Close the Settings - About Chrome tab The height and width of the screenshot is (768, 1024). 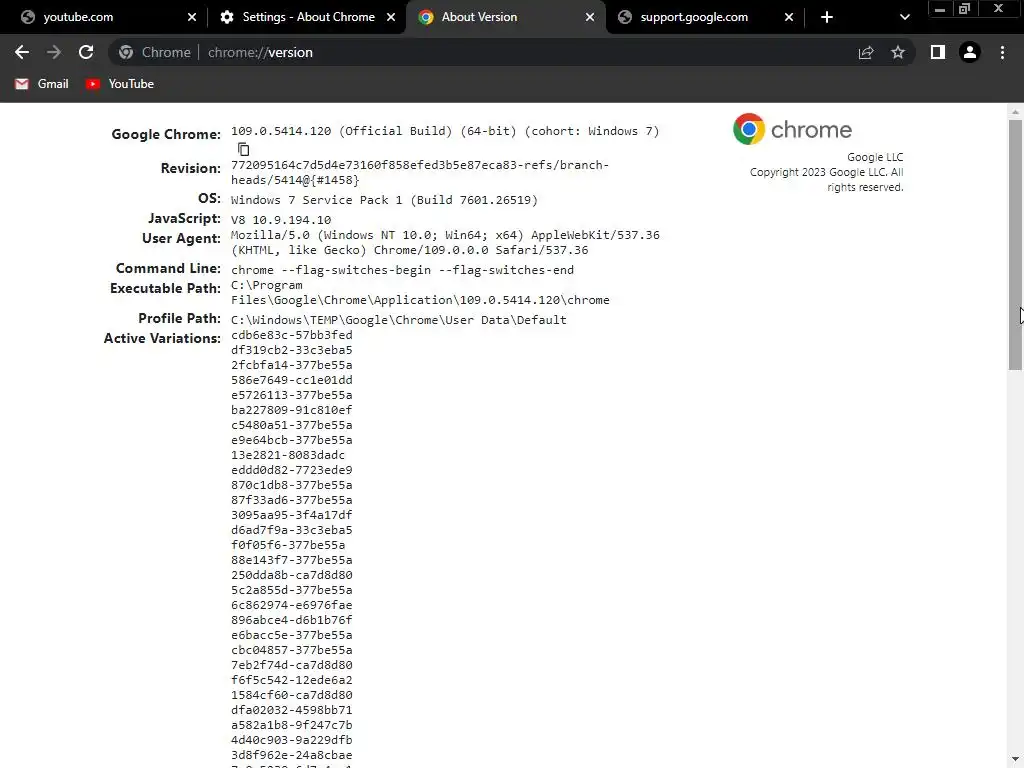click(391, 17)
